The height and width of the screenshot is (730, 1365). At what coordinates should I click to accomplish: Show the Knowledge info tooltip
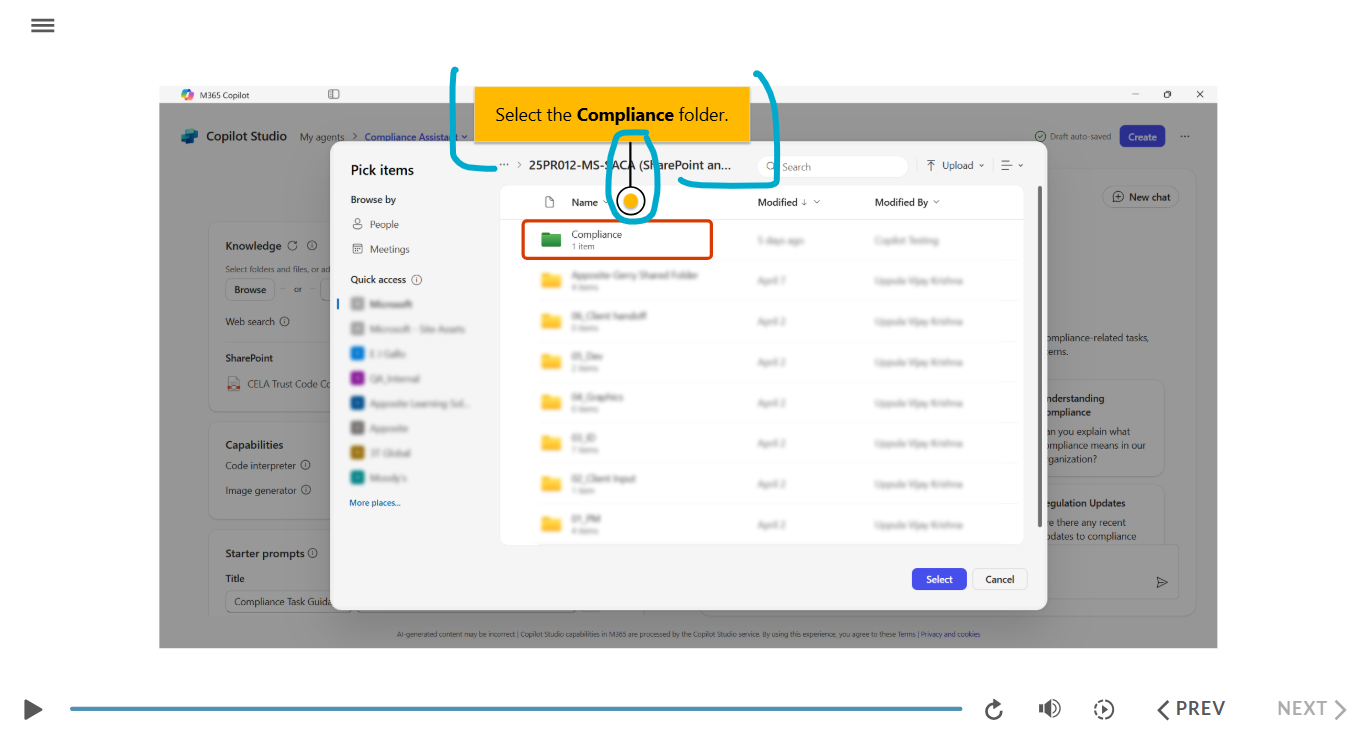coord(312,246)
